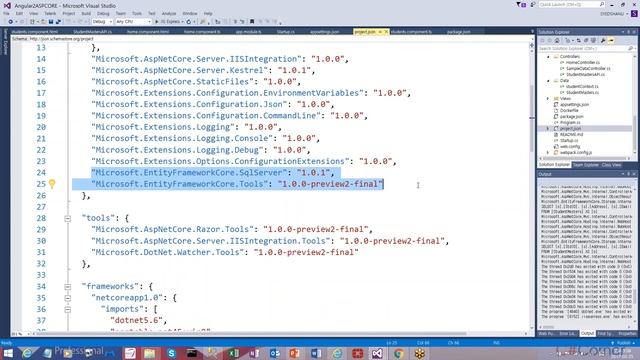
Task: Select appsettings.json in Solution Explorer
Action: [x=574, y=104]
